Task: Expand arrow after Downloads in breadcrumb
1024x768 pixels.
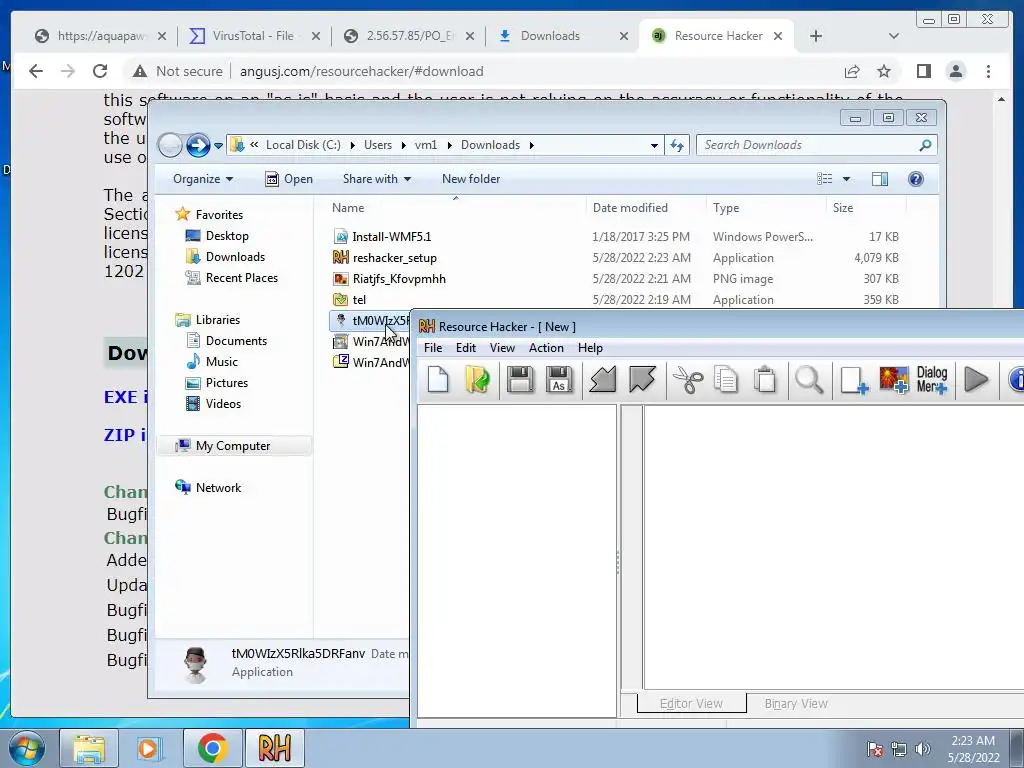Action: 532,146
